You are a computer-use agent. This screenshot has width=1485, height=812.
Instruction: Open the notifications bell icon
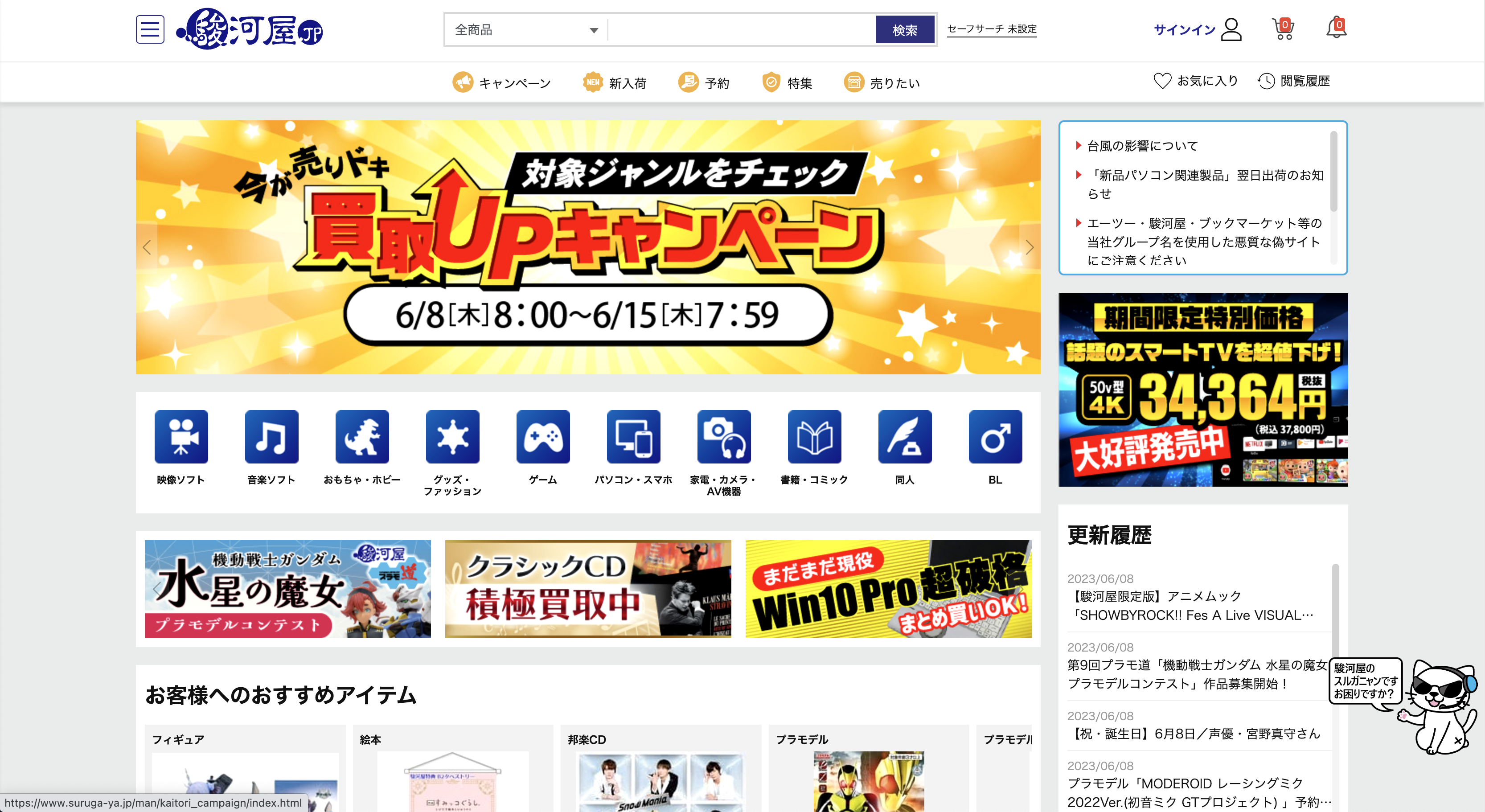tap(1336, 28)
